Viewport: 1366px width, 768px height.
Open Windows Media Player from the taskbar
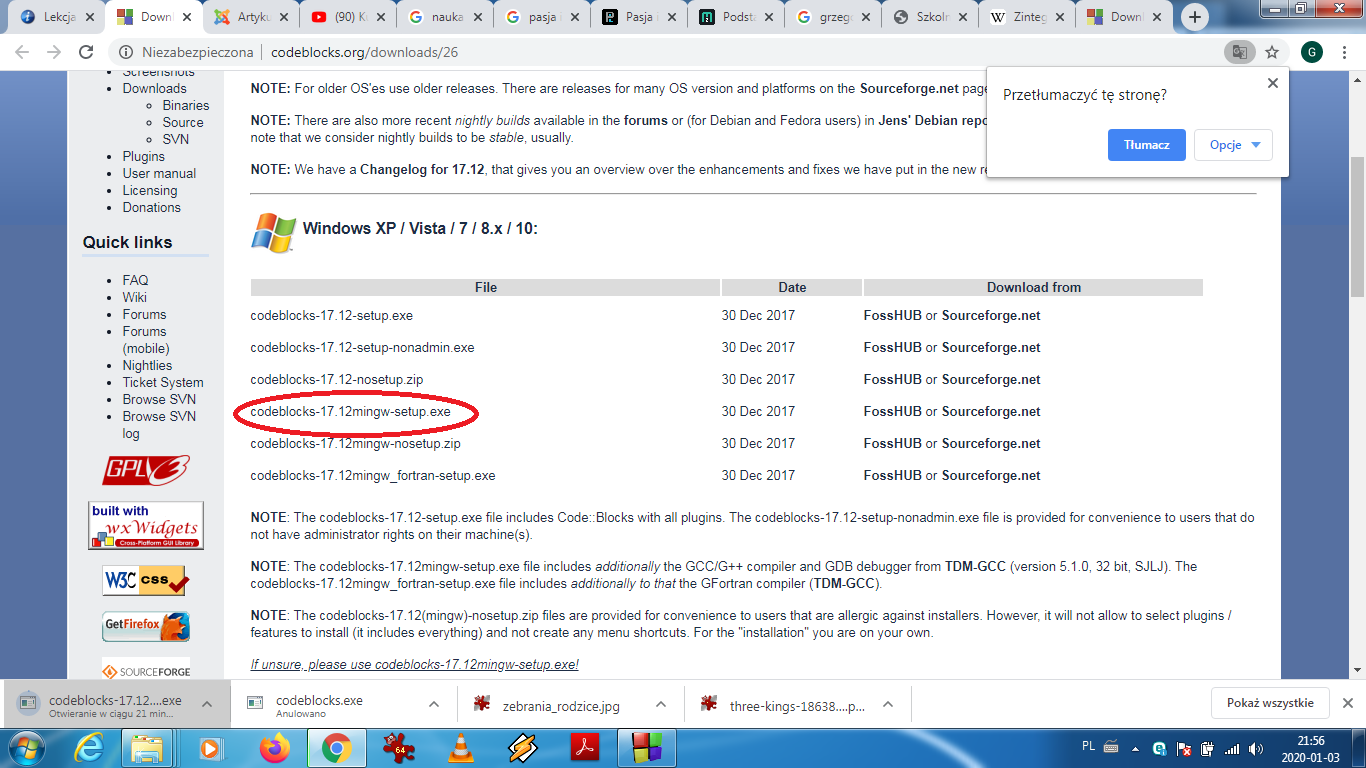[210, 747]
